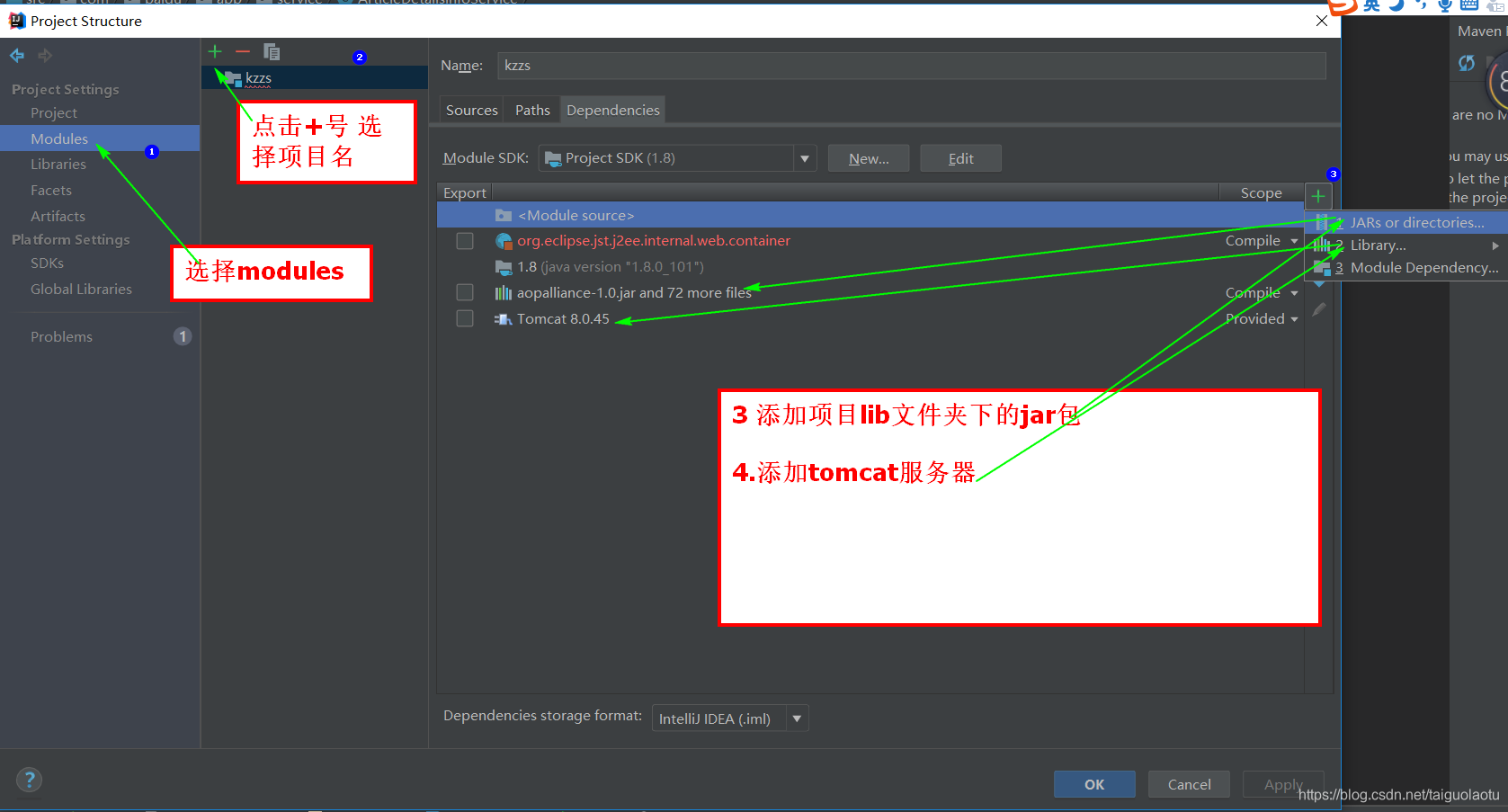1508x812 pixels.
Task: Click the Tomcat 8.0.45 server icon
Action: click(x=504, y=319)
